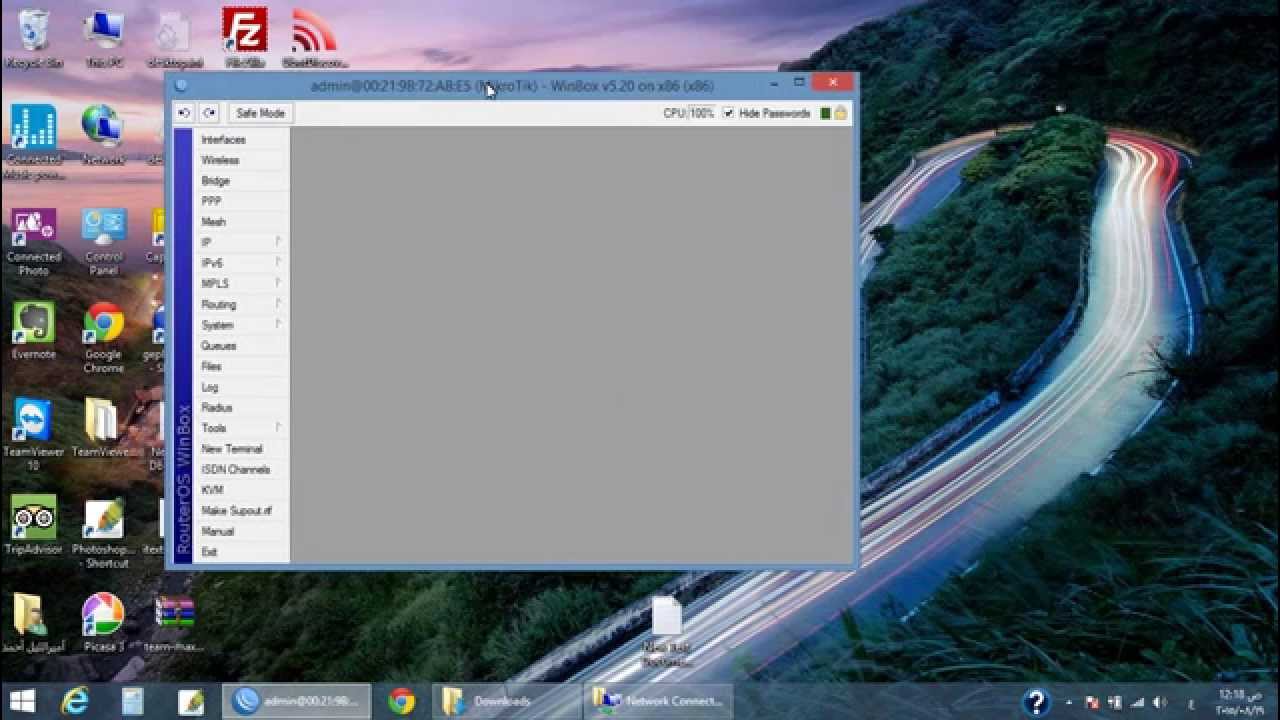Image resolution: width=1280 pixels, height=720 pixels.
Task: Open the Radius menu item
Action: pyautogui.click(x=241, y=408)
